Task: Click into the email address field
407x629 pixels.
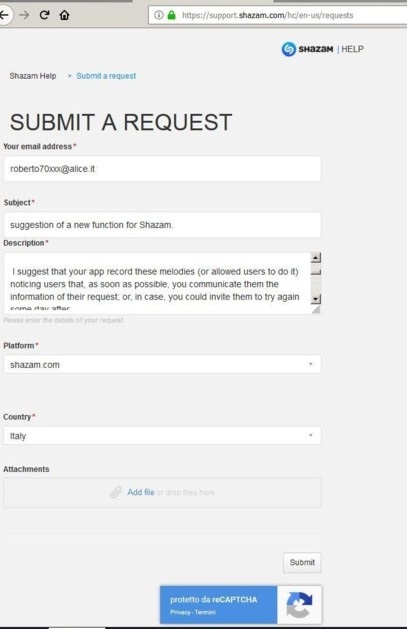Action: 162,168
